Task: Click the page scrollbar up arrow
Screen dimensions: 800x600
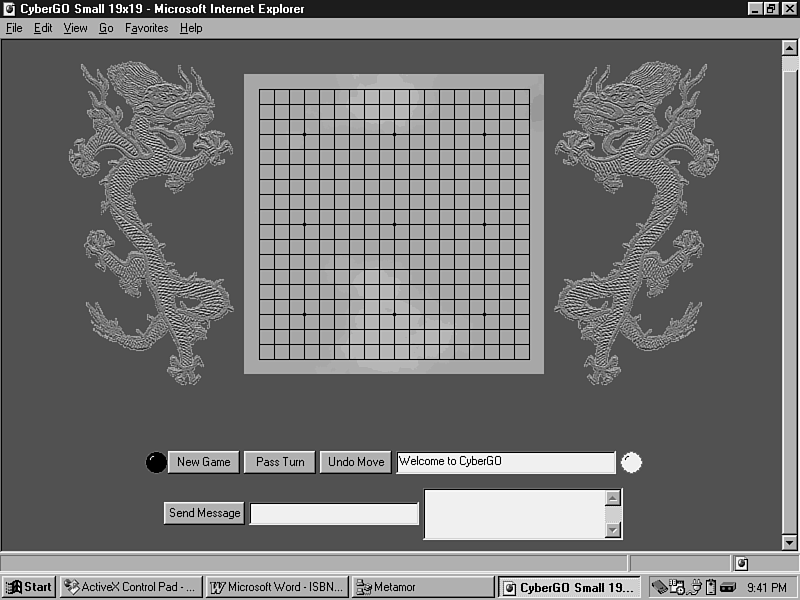Action: click(x=789, y=48)
